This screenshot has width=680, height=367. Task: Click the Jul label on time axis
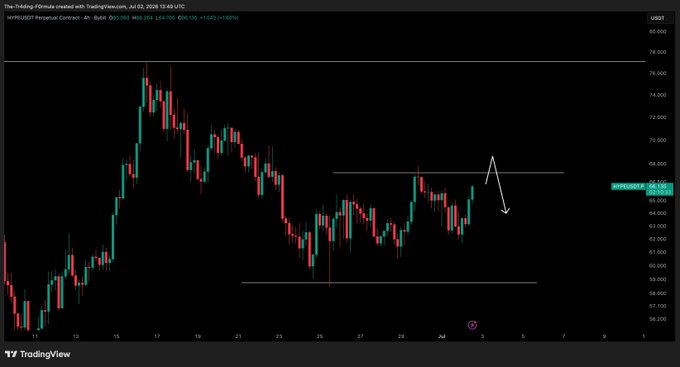pos(442,336)
